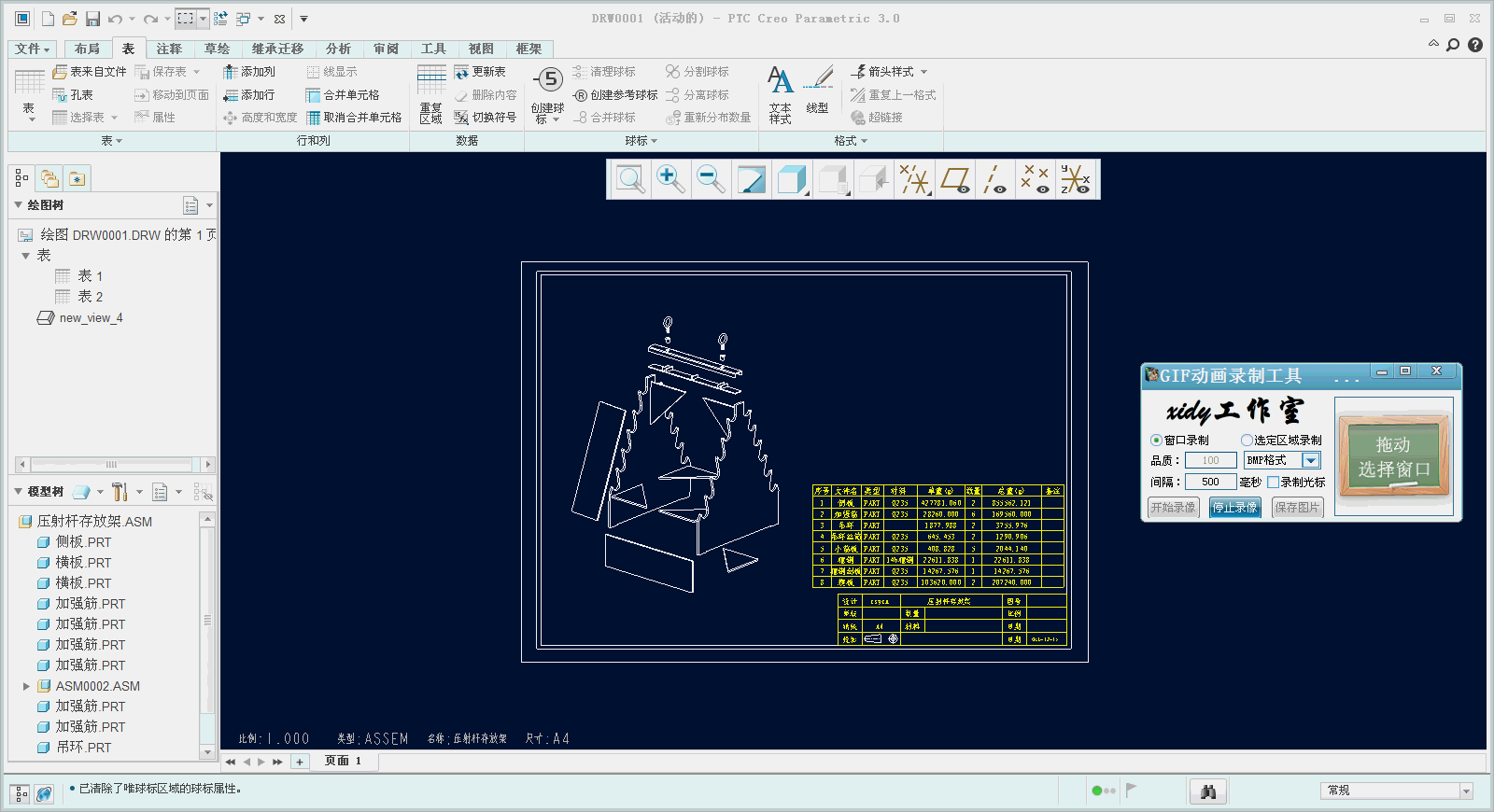Image resolution: width=1494 pixels, height=812 pixels.
Task: Toggle coordinate system display icon
Action: tap(1076, 179)
